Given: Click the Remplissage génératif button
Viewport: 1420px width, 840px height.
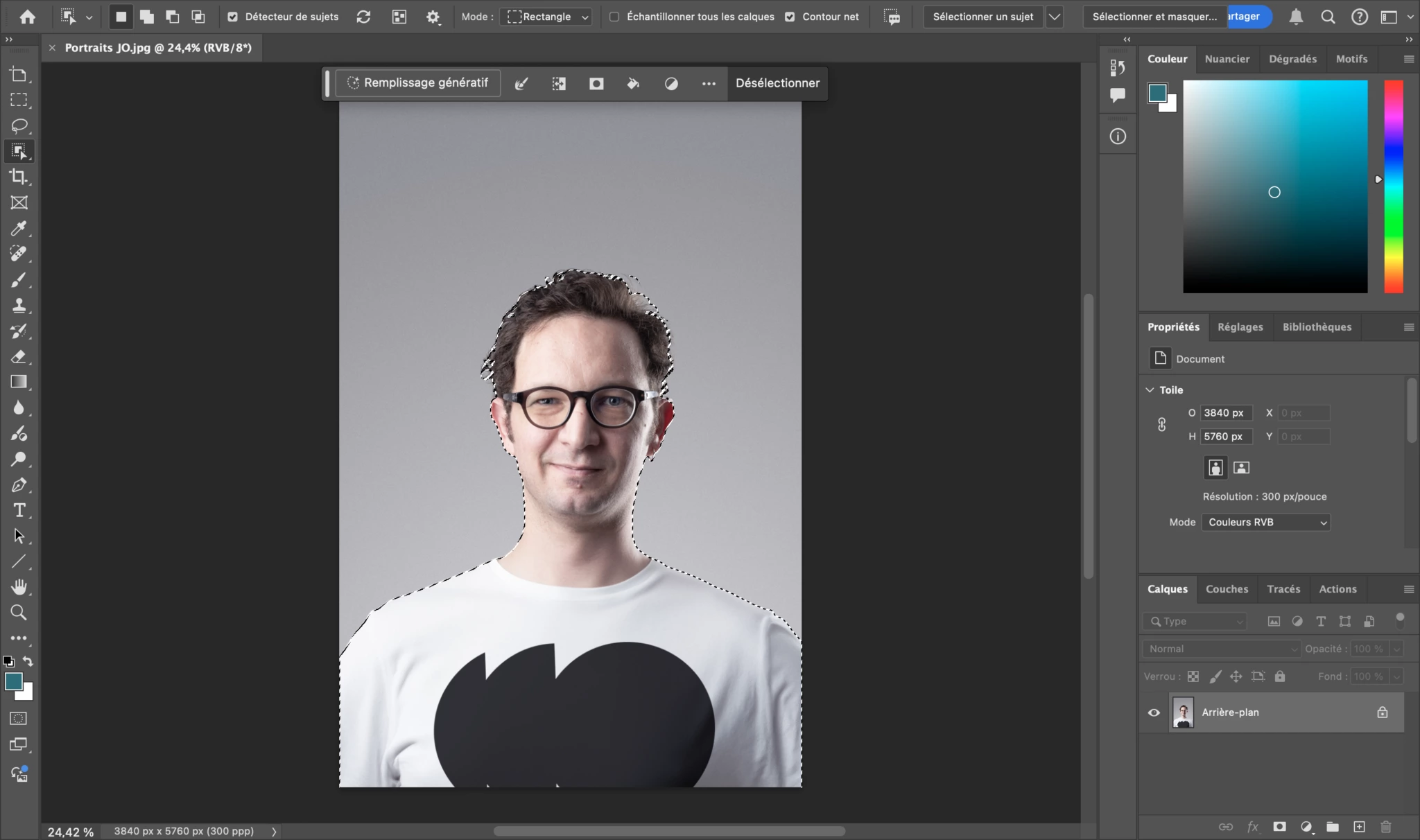Looking at the screenshot, I should pos(418,83).
